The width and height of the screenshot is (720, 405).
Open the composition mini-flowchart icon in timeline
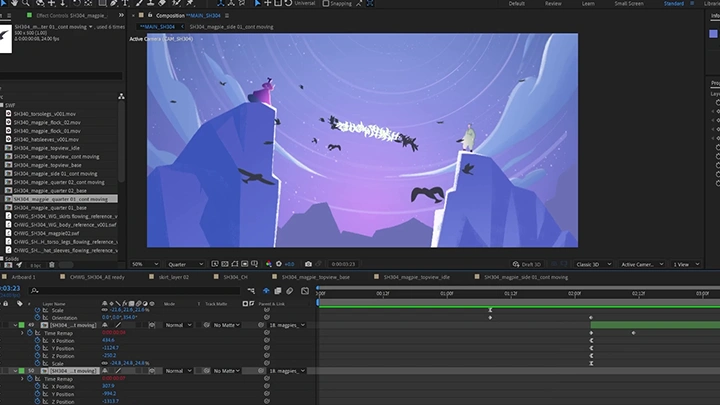point(251,291)
